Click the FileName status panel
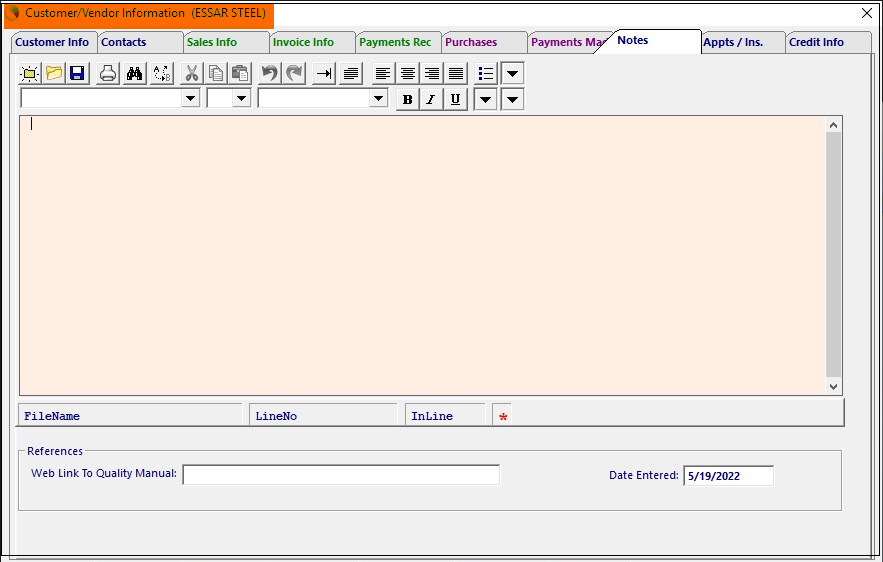 [x=131, y=416]
